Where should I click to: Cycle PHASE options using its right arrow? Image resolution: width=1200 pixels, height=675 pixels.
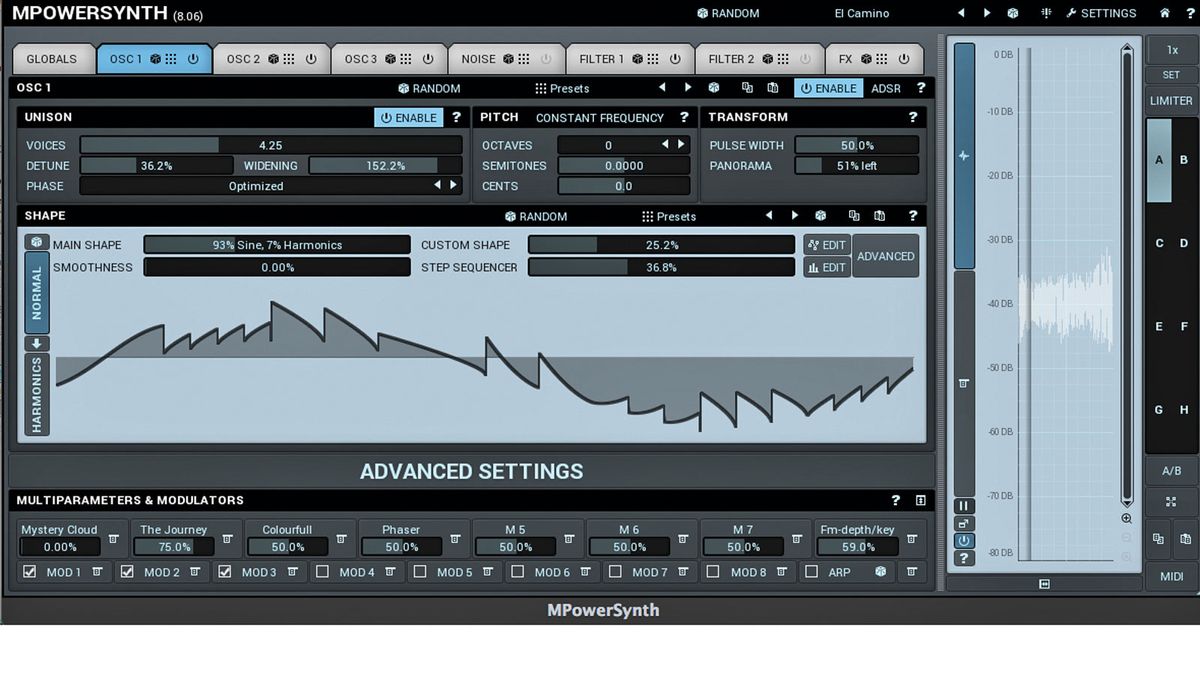coord(452,186)
